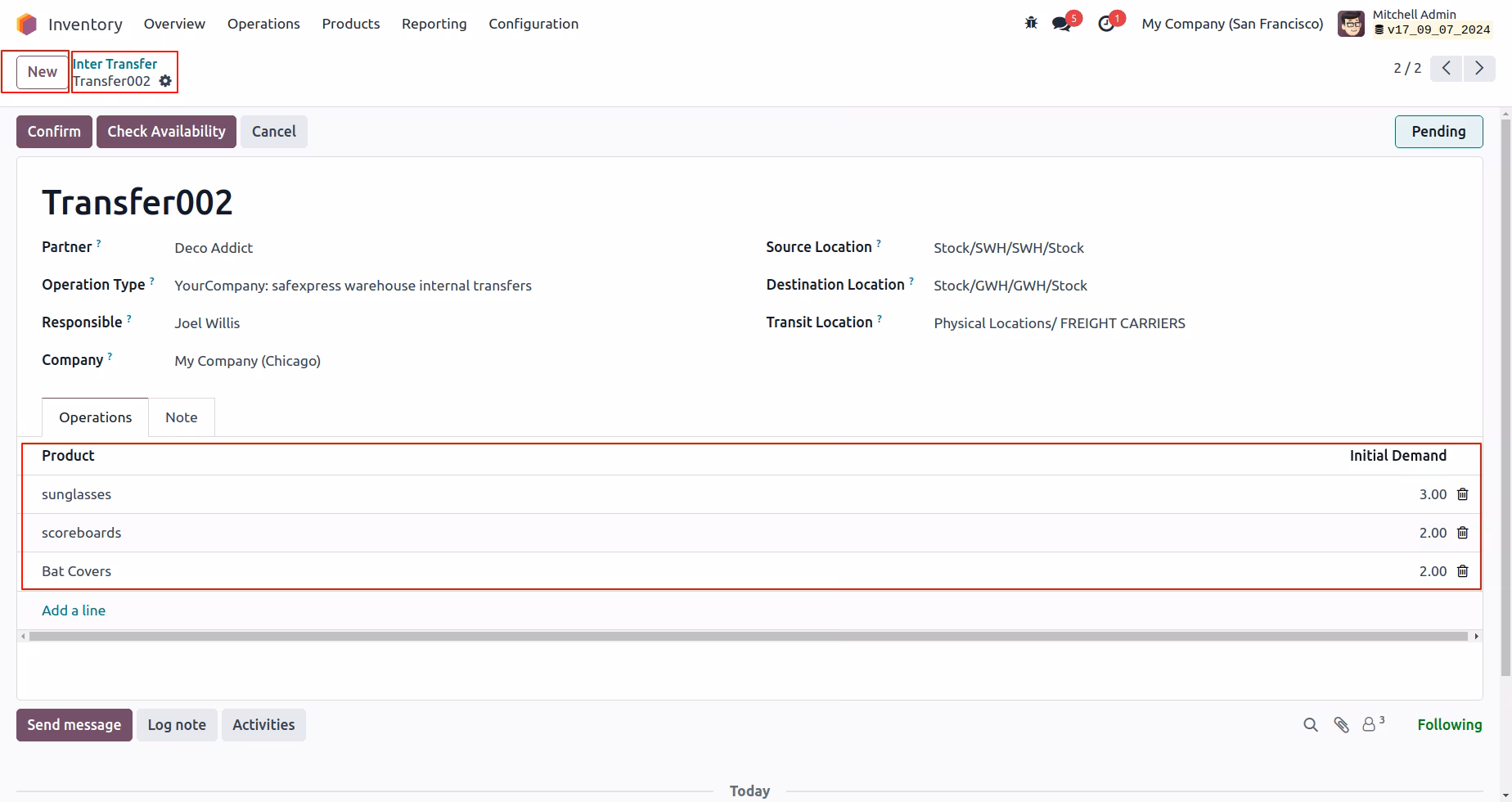
Task: Switch to the Note tab
Action: pyautogui.click(x=182, y=417)
